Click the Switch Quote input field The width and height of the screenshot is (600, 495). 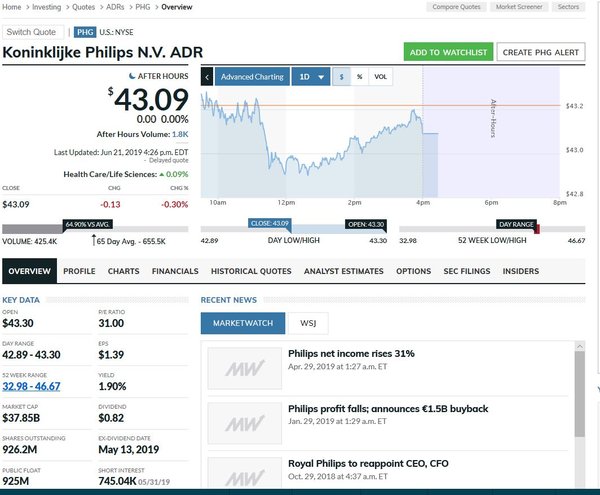point(34,33)
